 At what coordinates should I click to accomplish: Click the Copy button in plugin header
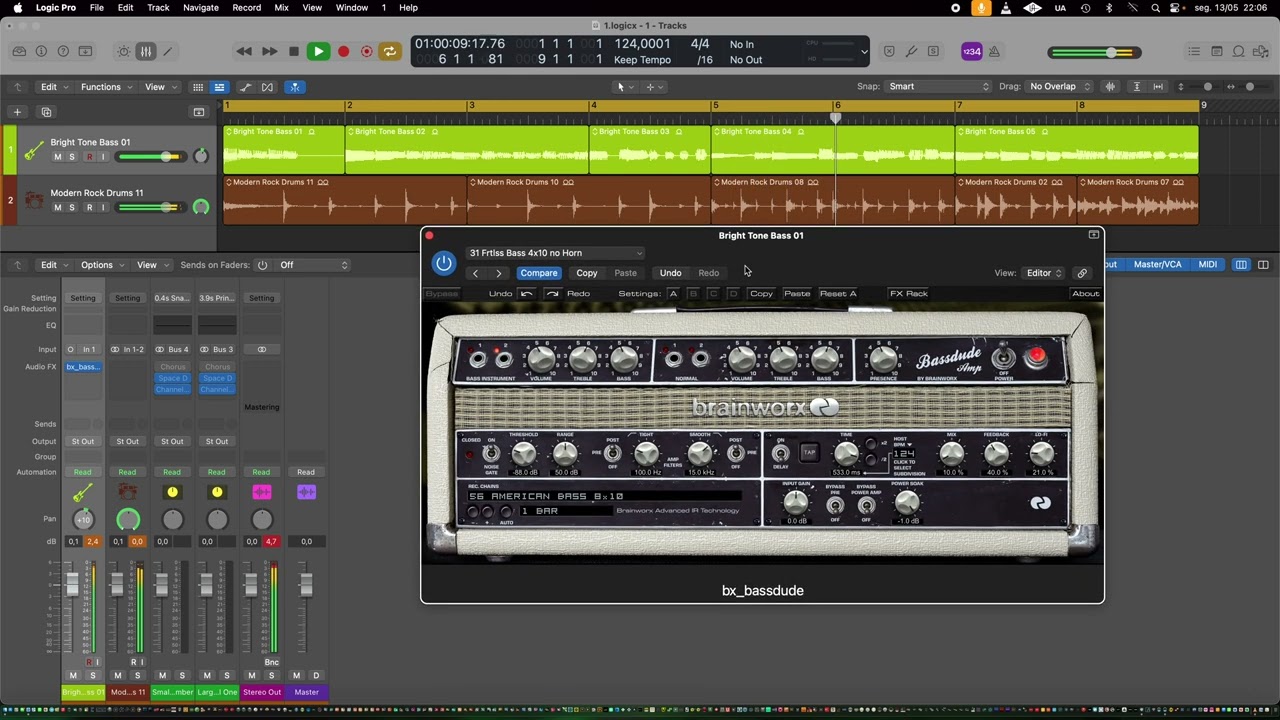pyautogui.click(x=587, y=273)
